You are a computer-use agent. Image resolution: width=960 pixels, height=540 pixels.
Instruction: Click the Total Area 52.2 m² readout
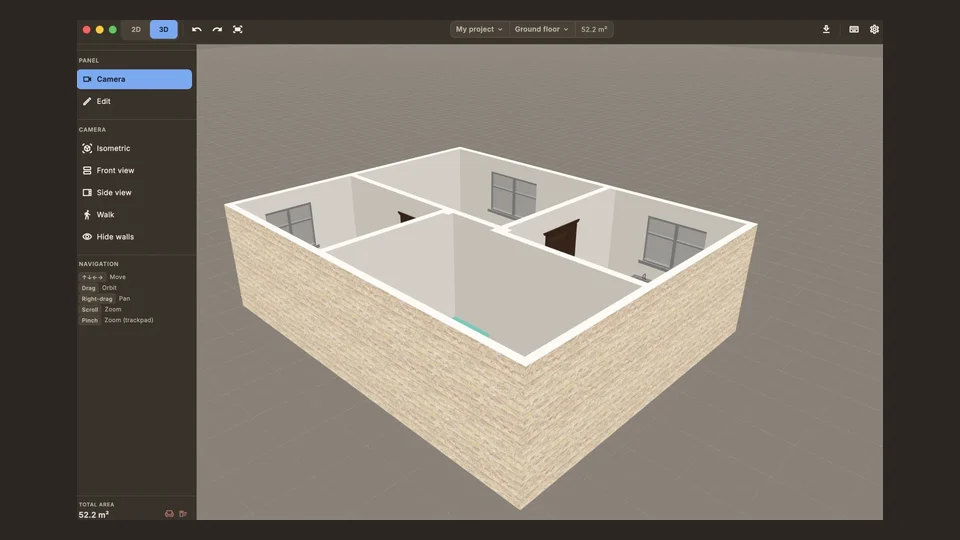pos(94,515)
